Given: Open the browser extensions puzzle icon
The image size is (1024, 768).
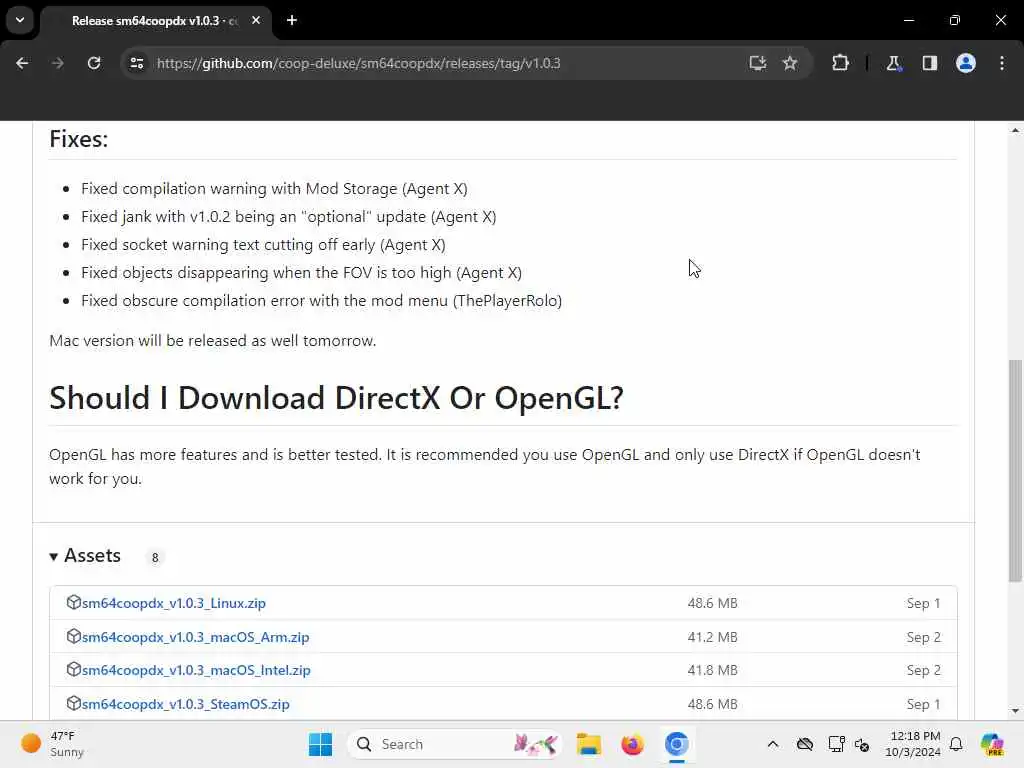Looking at the screenshot, I should pyautogui.click(x=840, y=63).
